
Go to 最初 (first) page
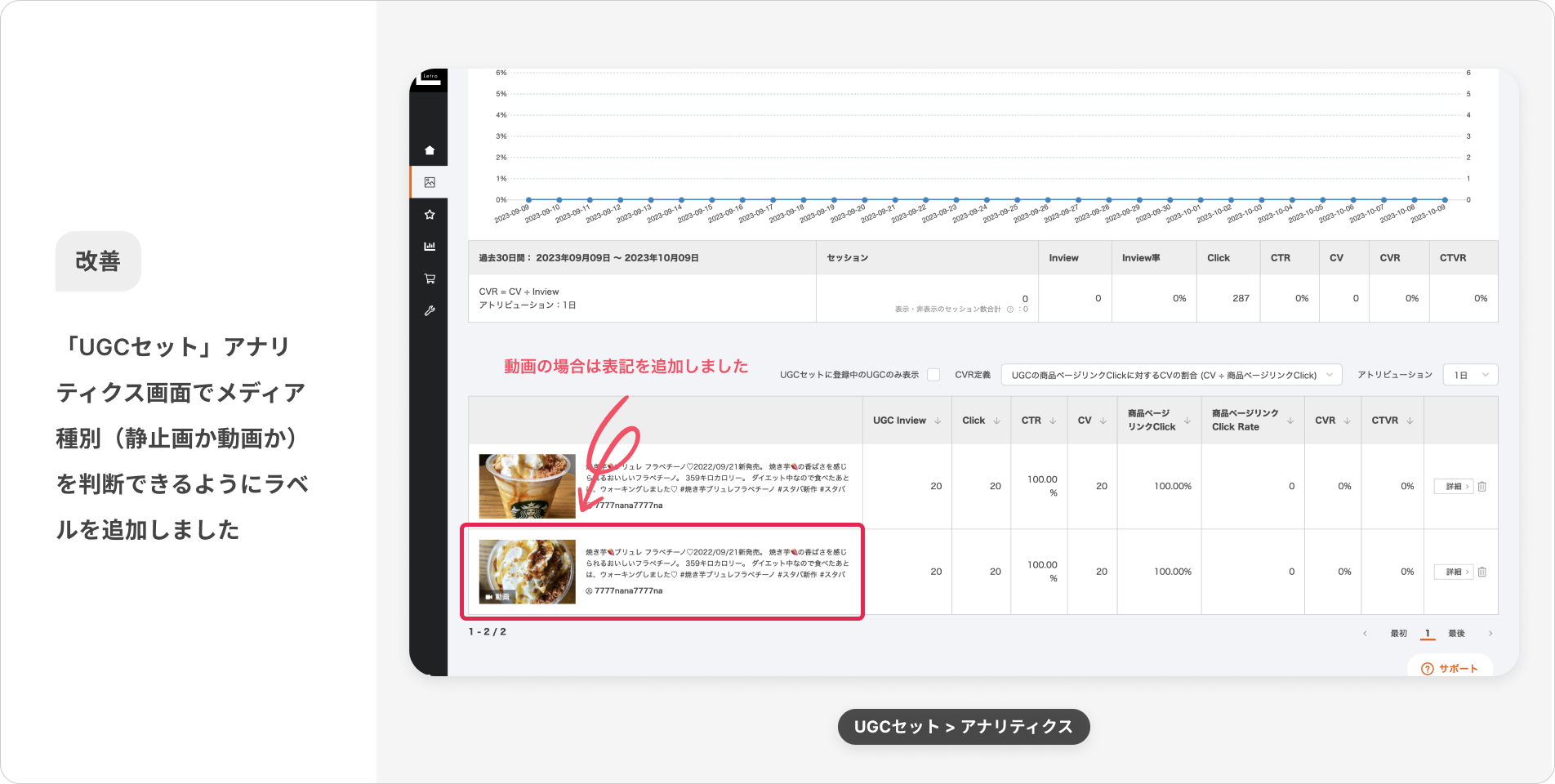(1399, 633)
